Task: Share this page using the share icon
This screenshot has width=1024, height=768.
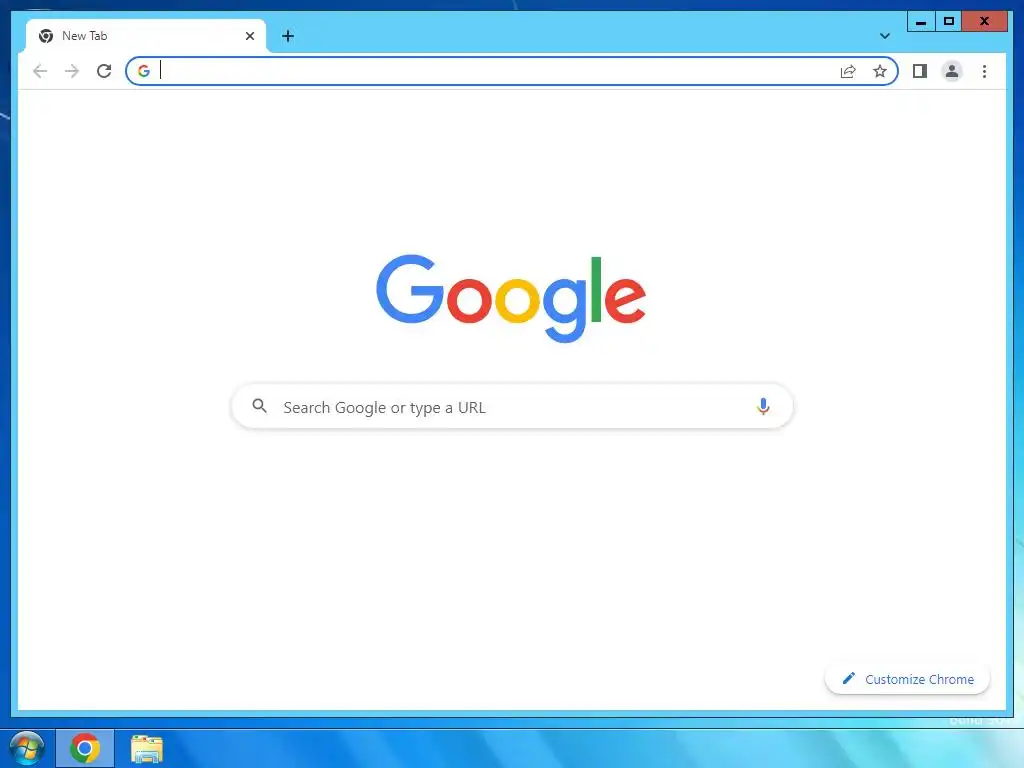Action: pyautogui.click(x=848, y=71)
